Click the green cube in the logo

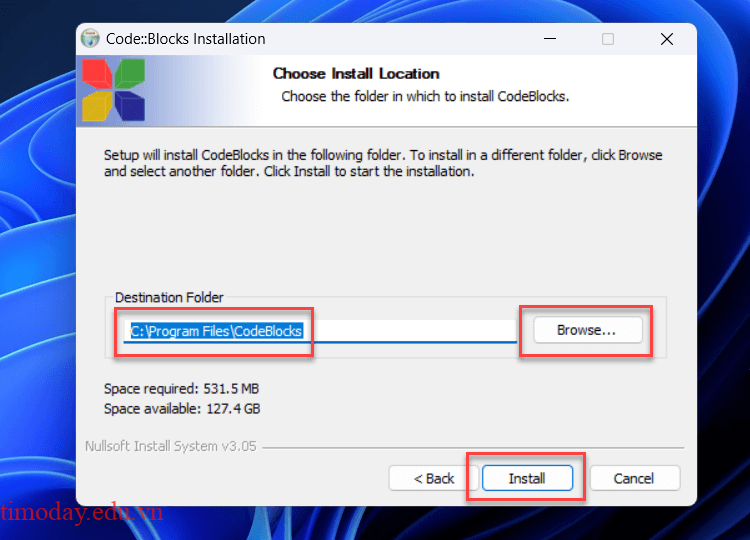(130, 73)
